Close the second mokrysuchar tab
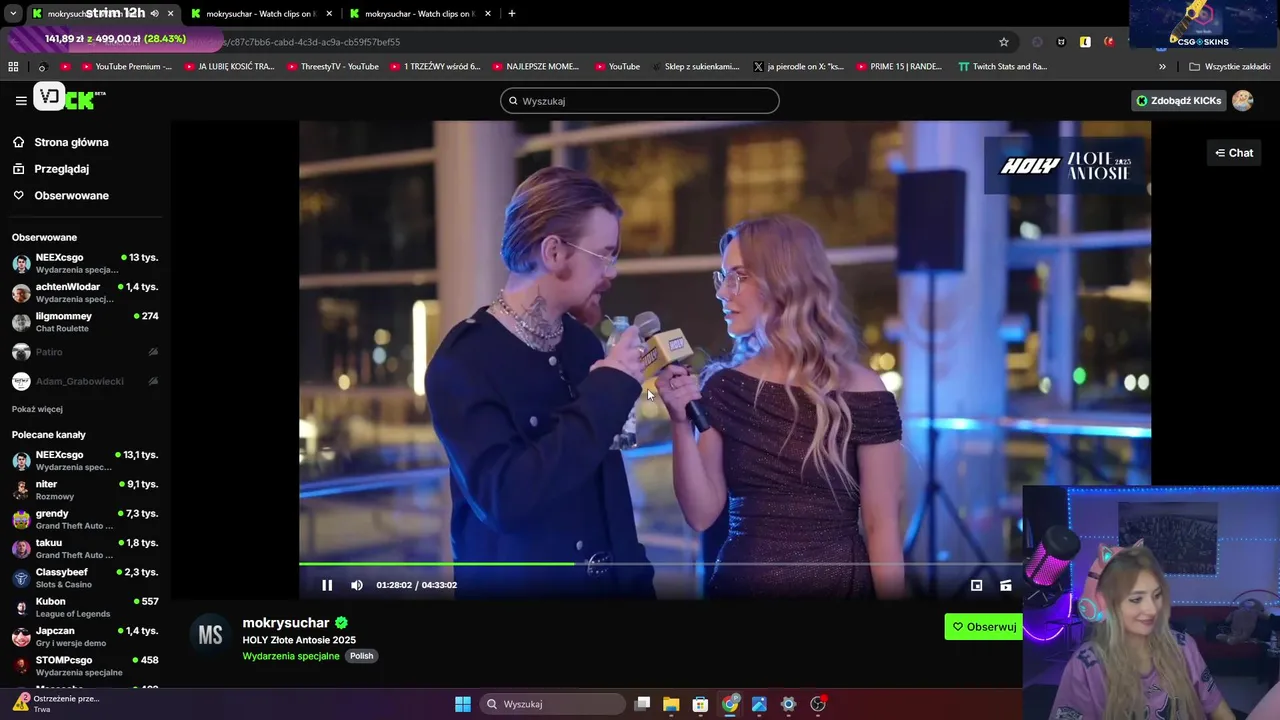Screen dimensions: 1280x720 329,14
